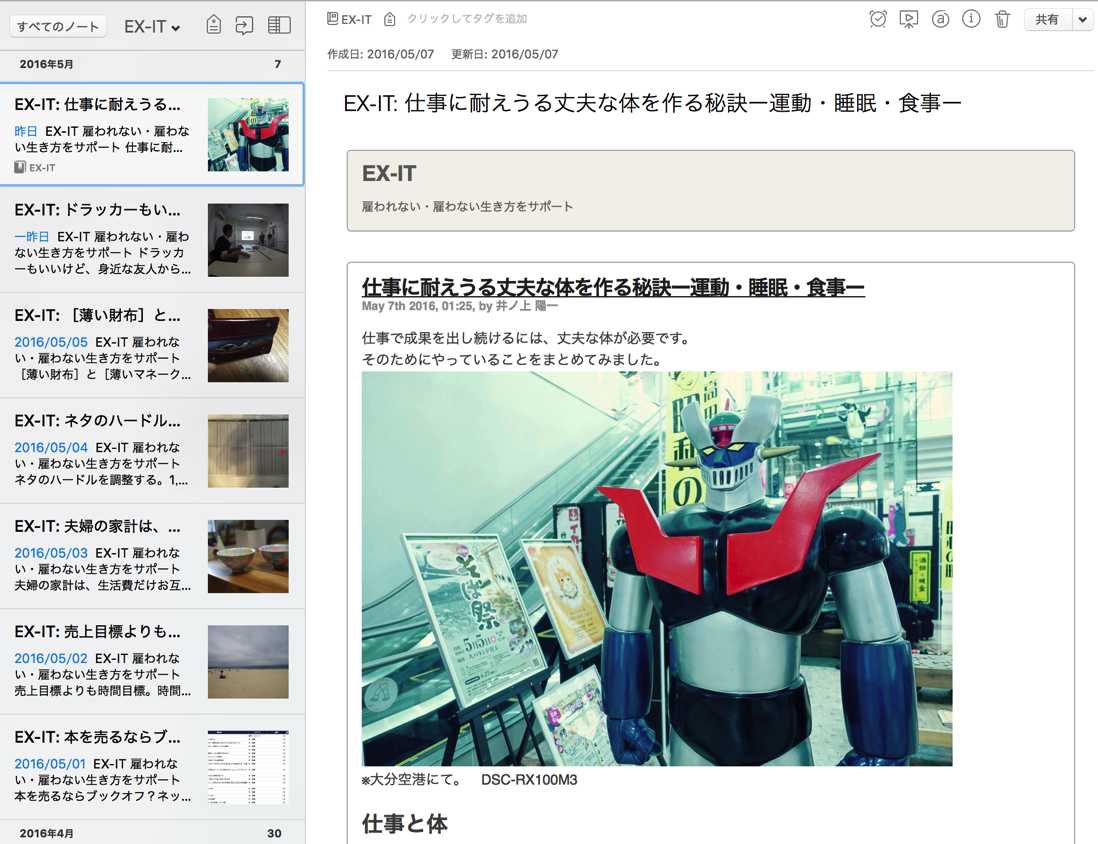Click the 一昨日 date label in second note
The image size is (1098, 844).
[32, 237]
